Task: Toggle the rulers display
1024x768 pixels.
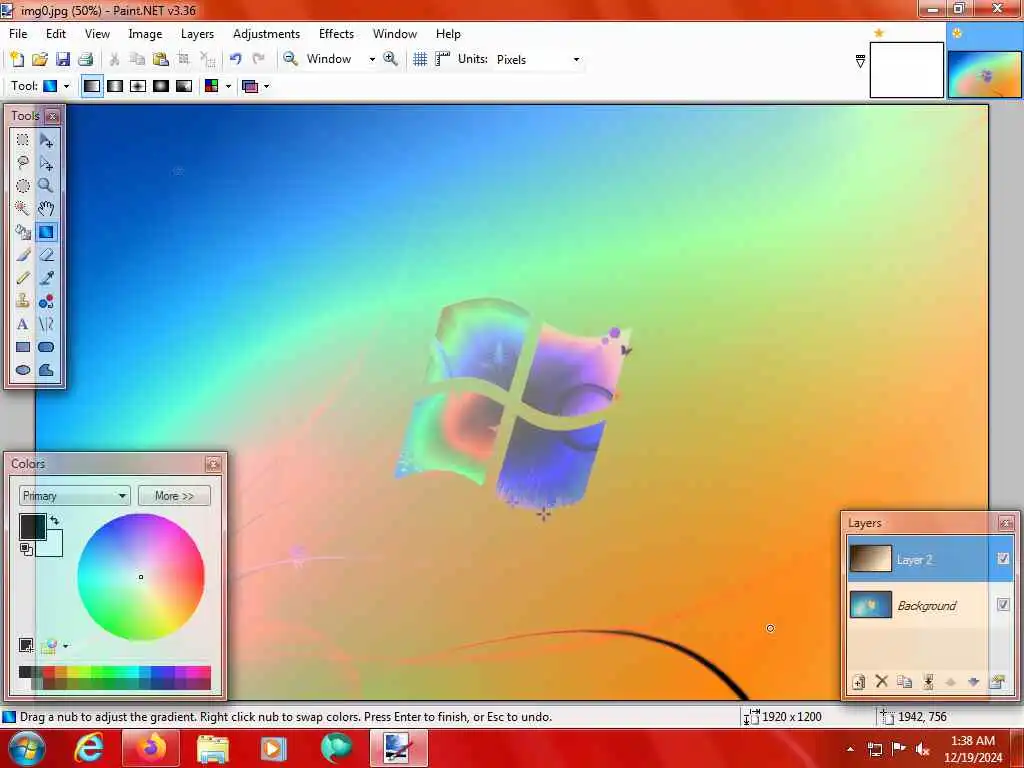Action: [x=443, y=59]
